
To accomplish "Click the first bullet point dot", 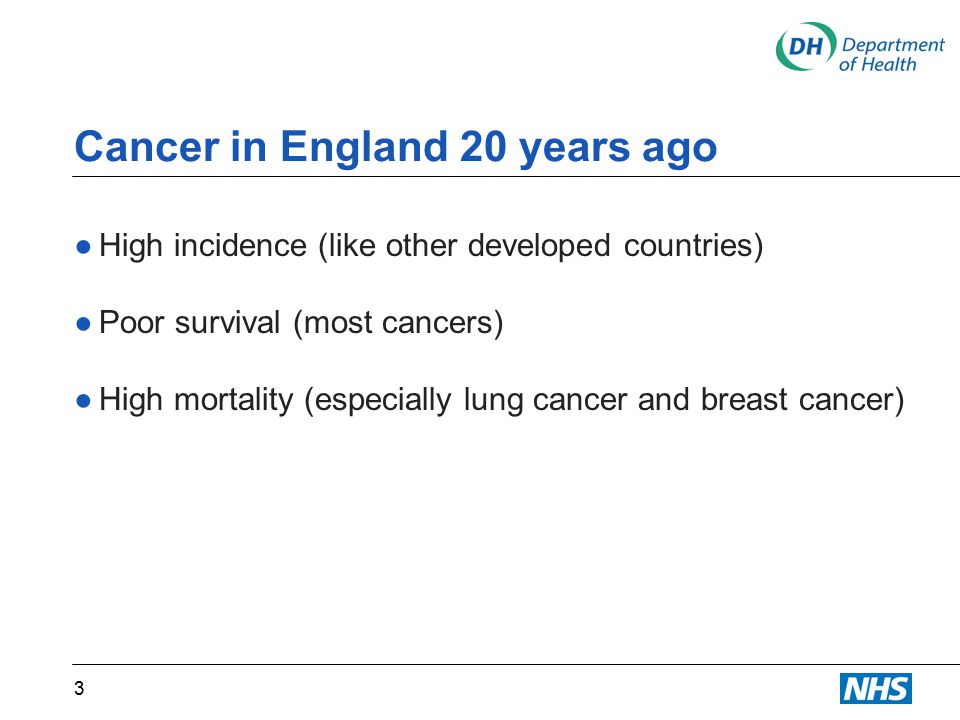I will click(x=84, y=247).
